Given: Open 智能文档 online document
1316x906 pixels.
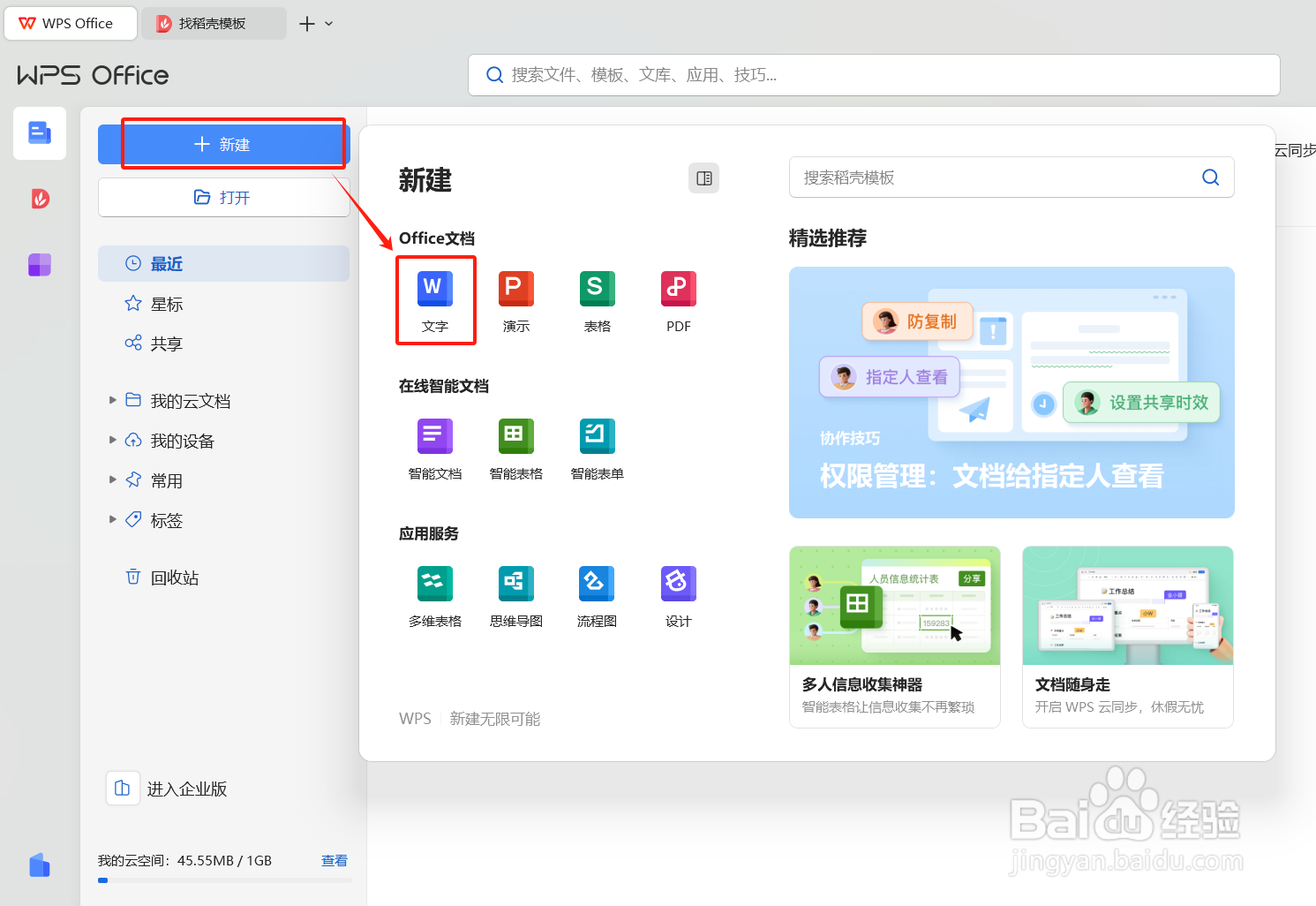Looking at the screenshot, I should point(435,449).
